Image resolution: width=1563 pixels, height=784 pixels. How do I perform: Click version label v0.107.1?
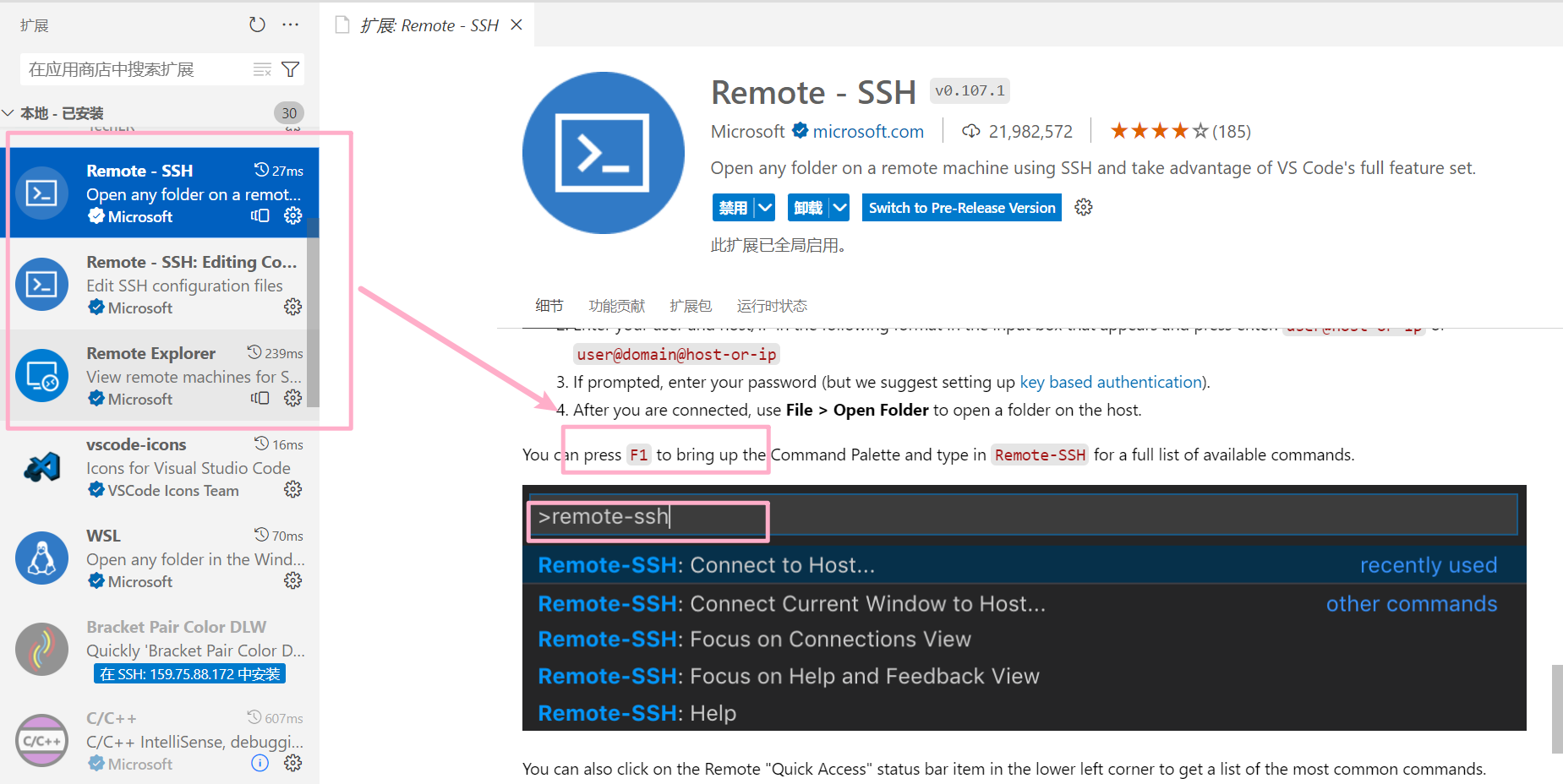970,90
